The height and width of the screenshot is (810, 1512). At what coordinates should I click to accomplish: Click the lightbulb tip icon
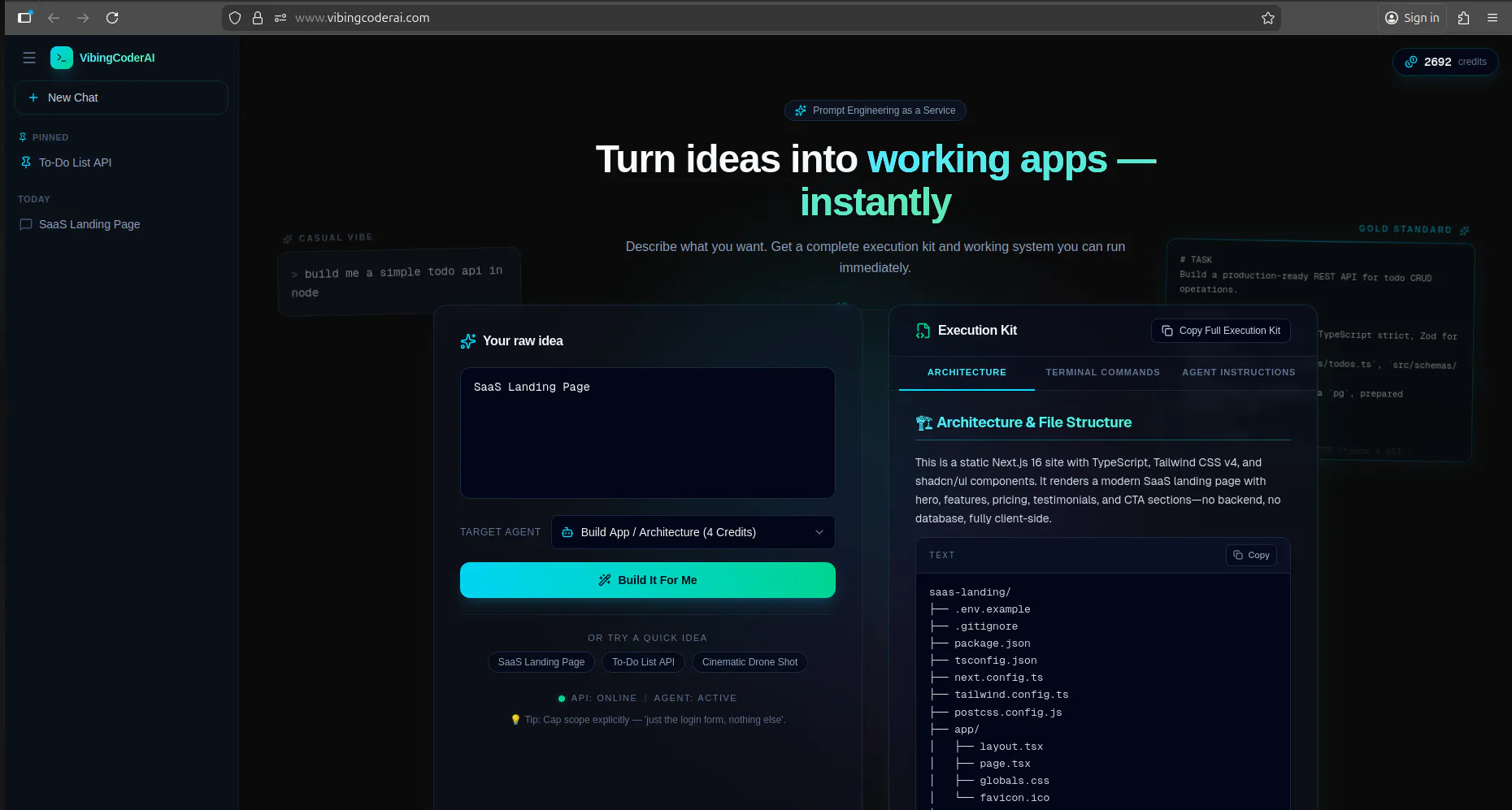[515, 720]
